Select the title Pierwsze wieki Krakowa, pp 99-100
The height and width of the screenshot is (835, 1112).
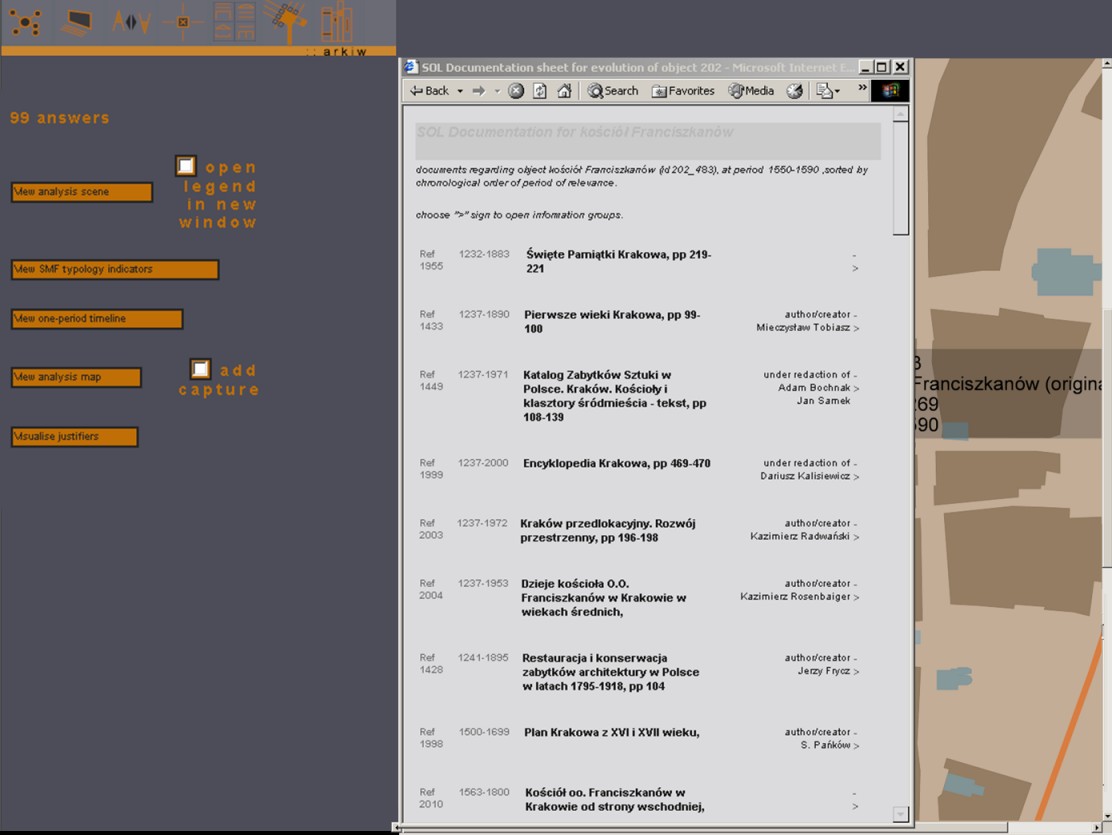coord(611,321)
